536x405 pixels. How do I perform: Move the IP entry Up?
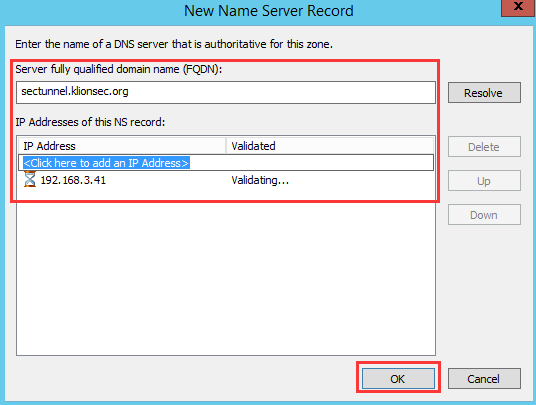point(484,180)
